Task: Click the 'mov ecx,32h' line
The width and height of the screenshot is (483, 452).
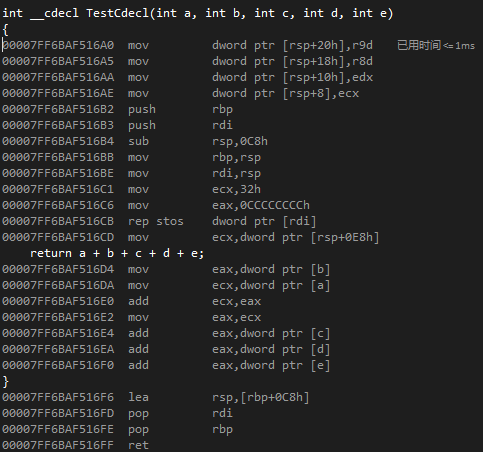Action: click(131, 189)
